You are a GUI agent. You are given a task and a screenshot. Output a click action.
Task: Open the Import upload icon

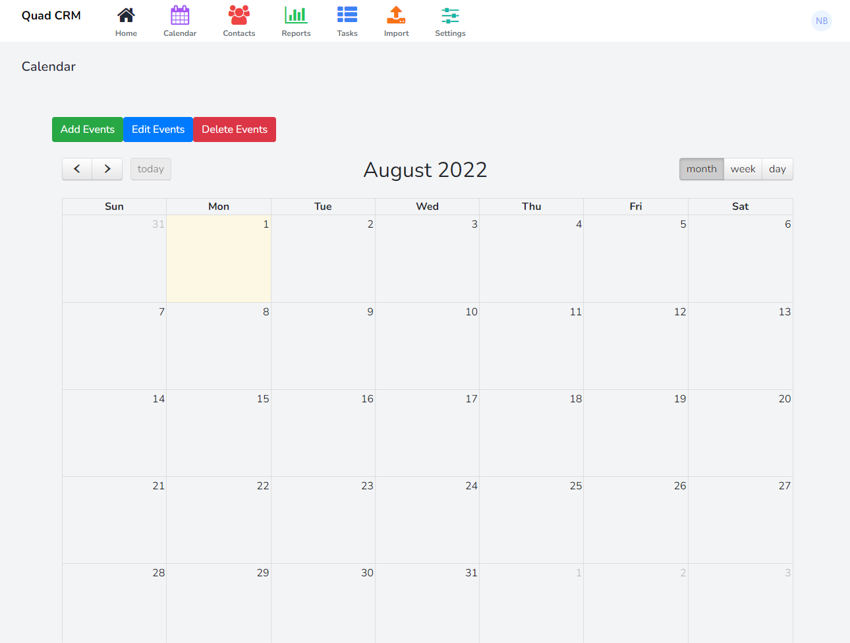pos(396,15)
